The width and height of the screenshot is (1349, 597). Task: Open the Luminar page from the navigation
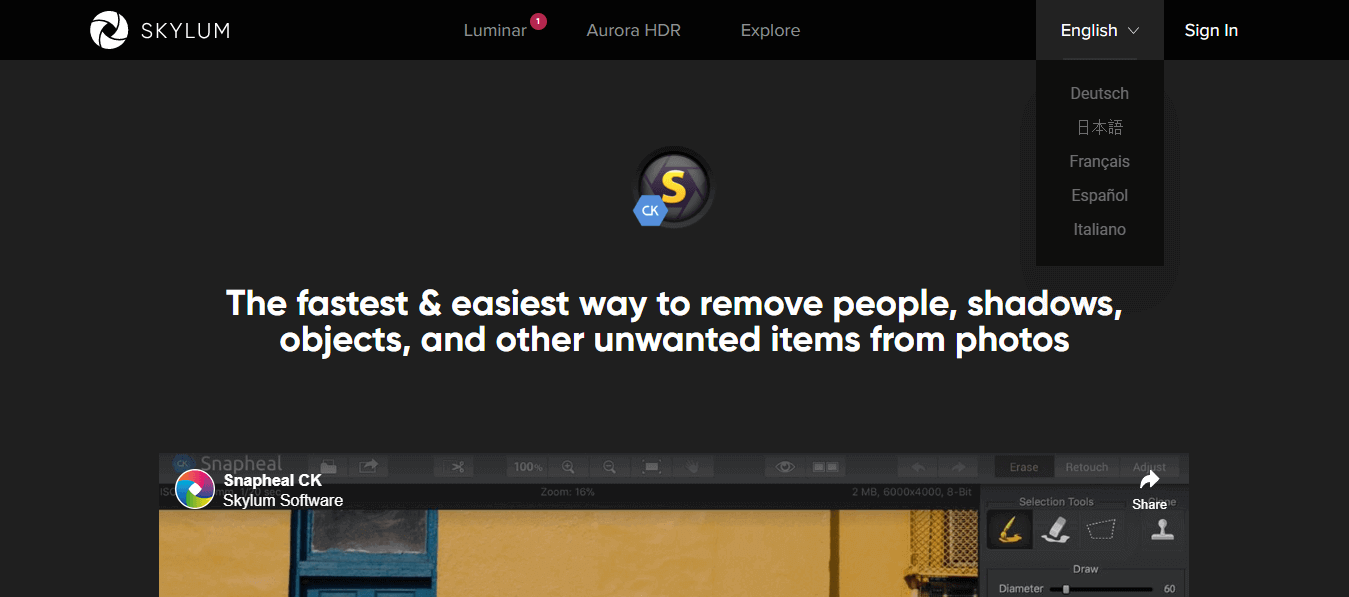coord(495,30)
